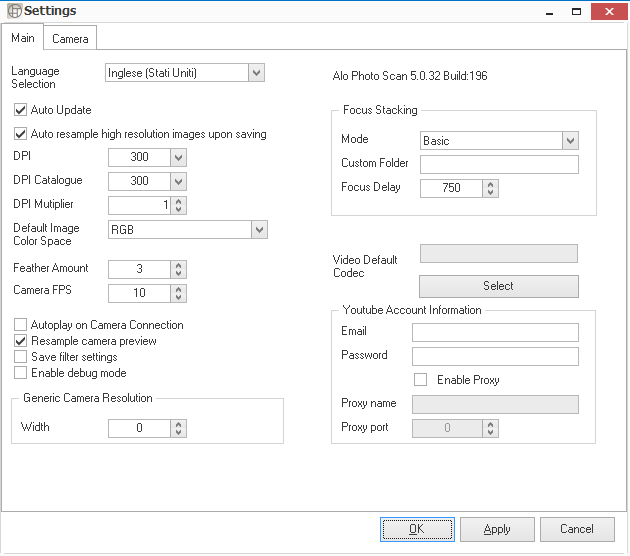The image size is (630, 556).
Task: Click the Custom Folder input field
Action: click(499, 164)
